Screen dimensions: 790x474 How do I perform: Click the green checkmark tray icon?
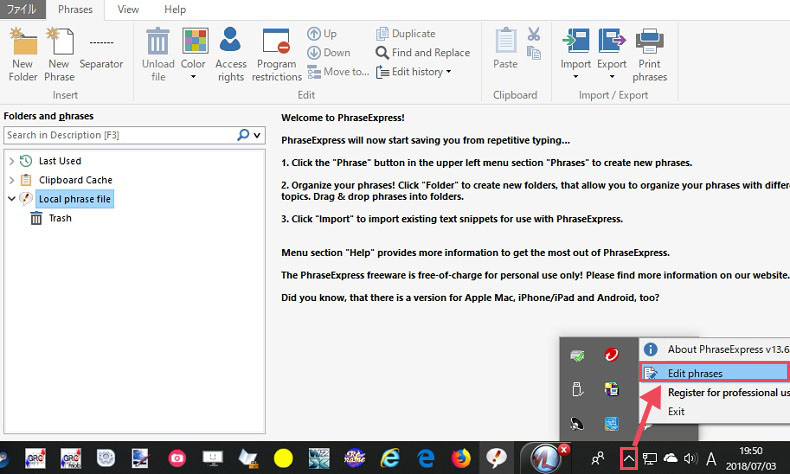tap(577, 356)
